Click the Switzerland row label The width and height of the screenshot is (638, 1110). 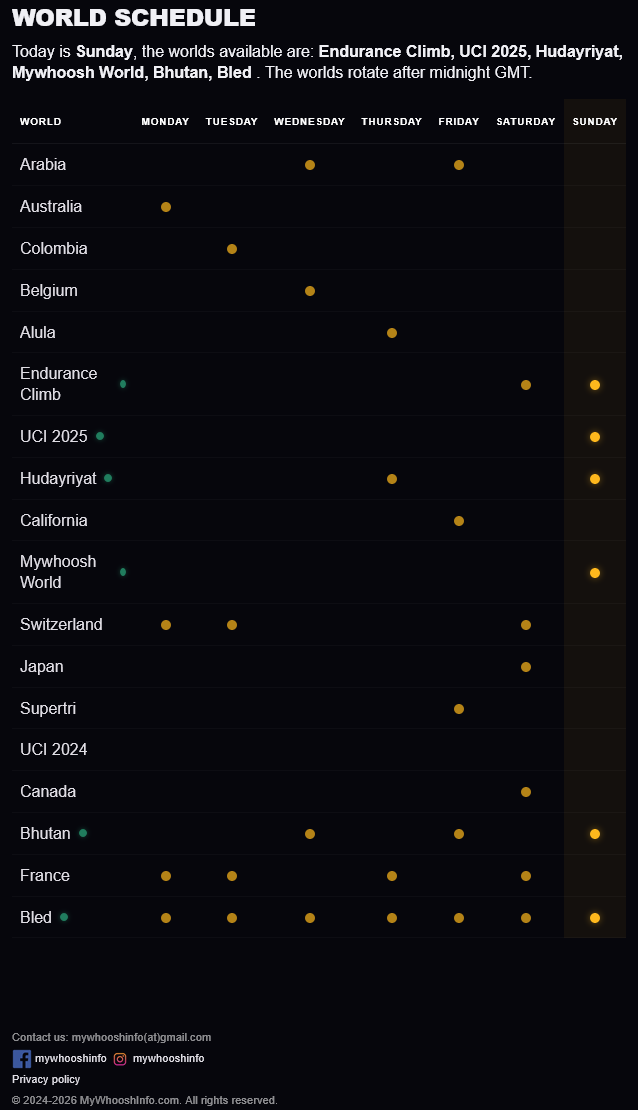click(61, 624)
